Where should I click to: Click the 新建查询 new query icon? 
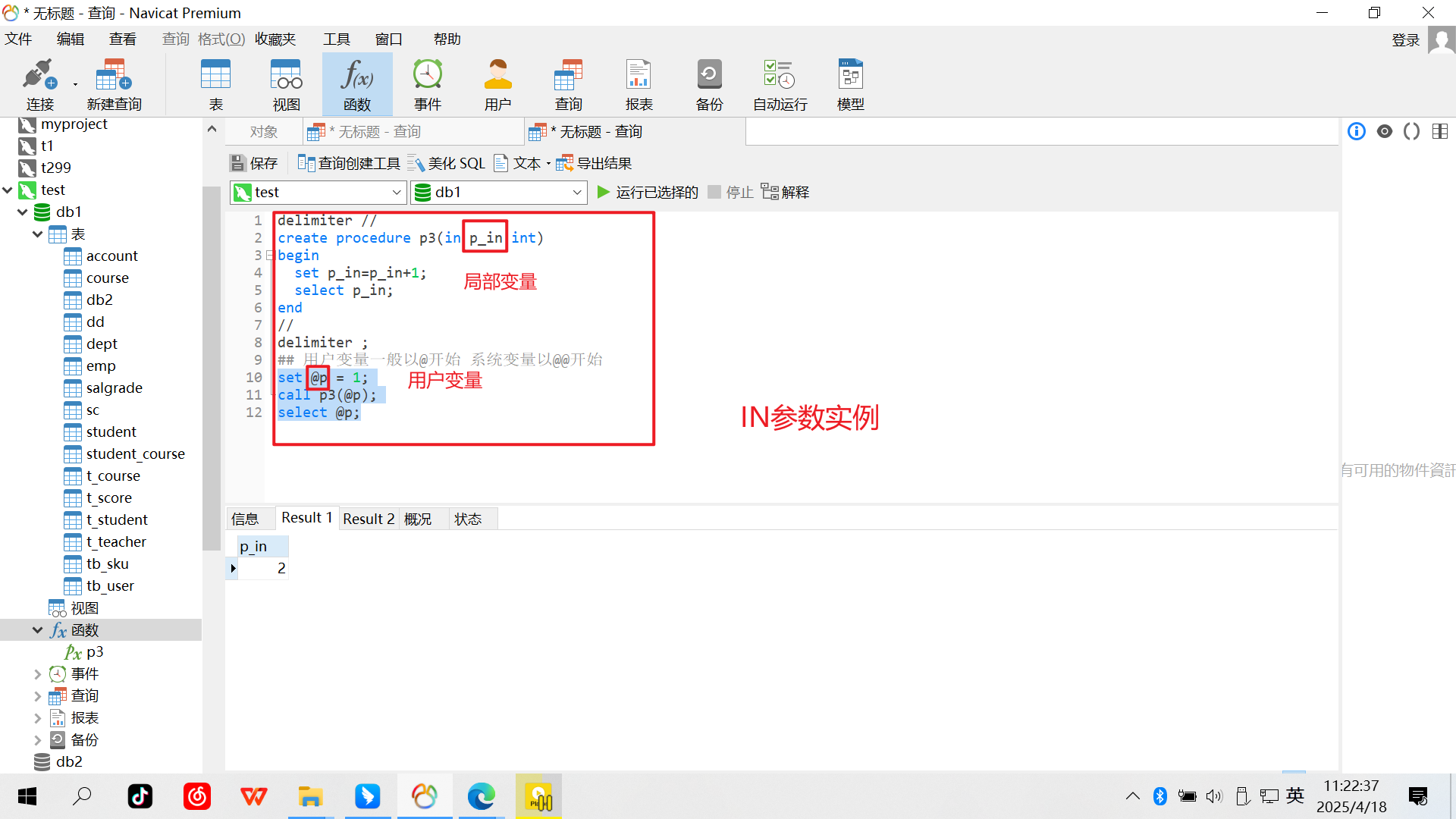click(114, 85)
